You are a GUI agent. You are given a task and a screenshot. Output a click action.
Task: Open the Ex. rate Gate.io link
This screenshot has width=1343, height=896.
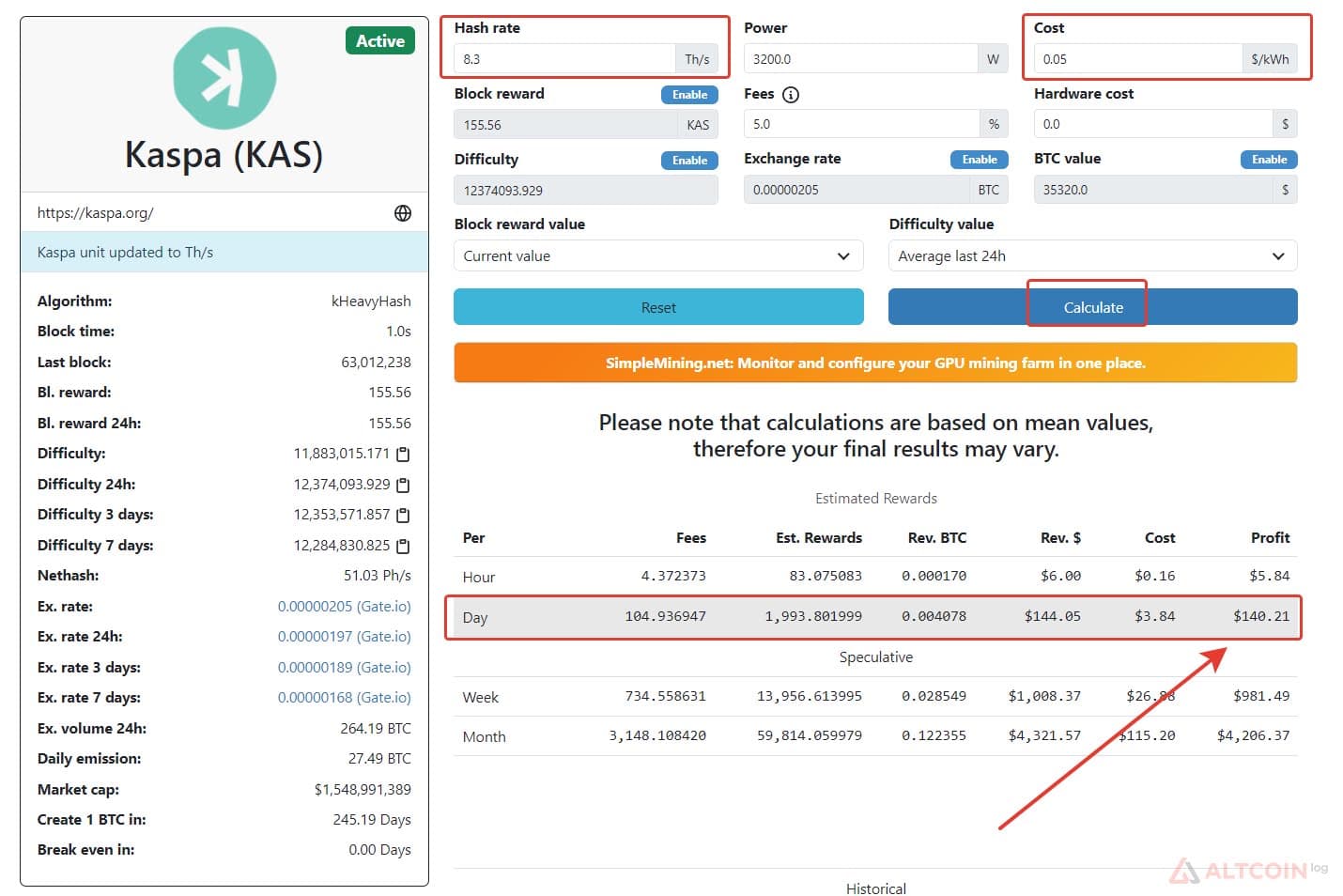click(344, 607)
